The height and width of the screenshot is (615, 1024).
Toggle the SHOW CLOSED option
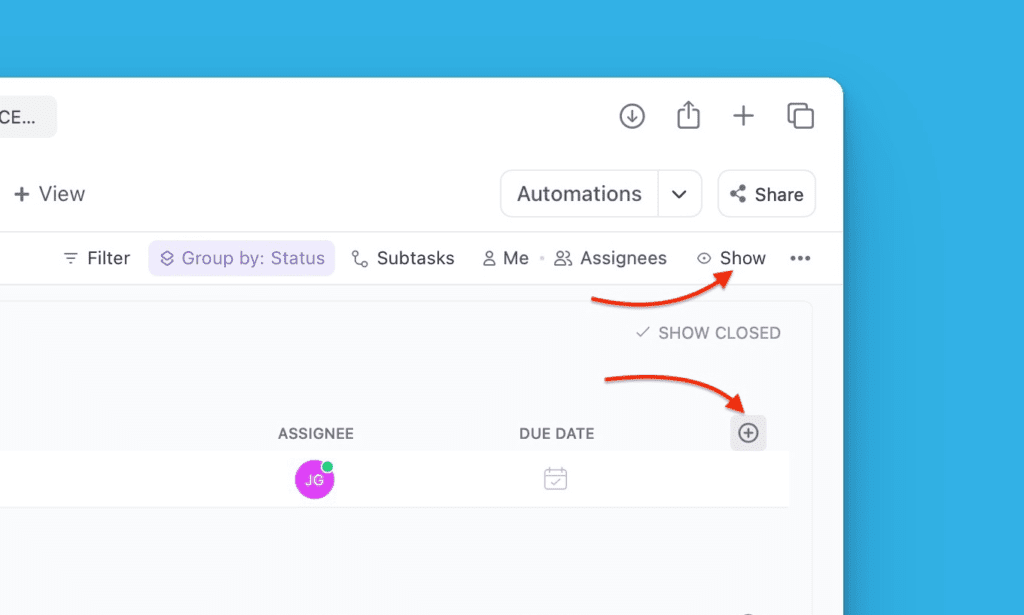pyautogui.click(x=707, y=333)
